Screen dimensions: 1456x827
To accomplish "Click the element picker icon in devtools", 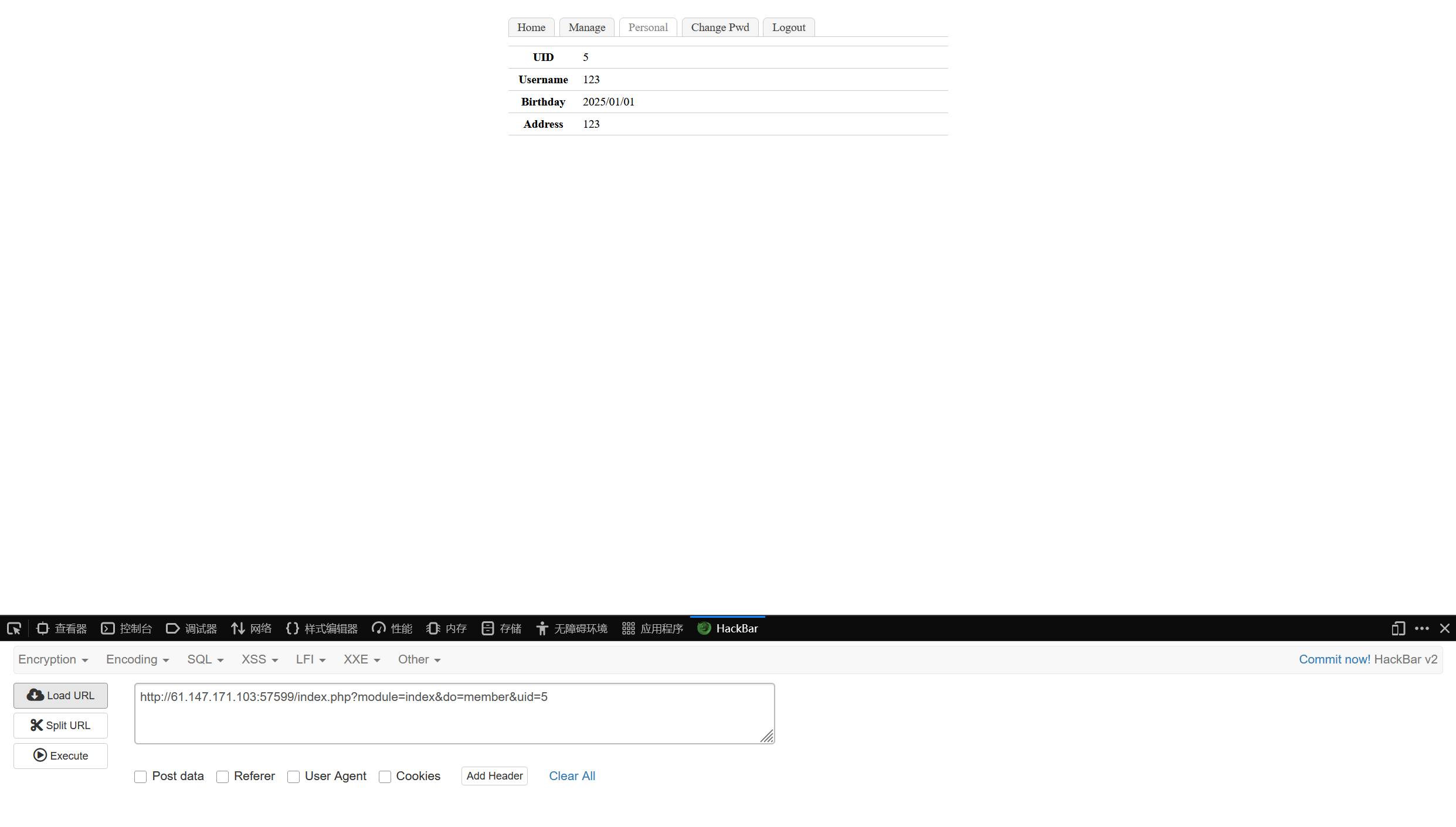I will [x=14, y=628].
